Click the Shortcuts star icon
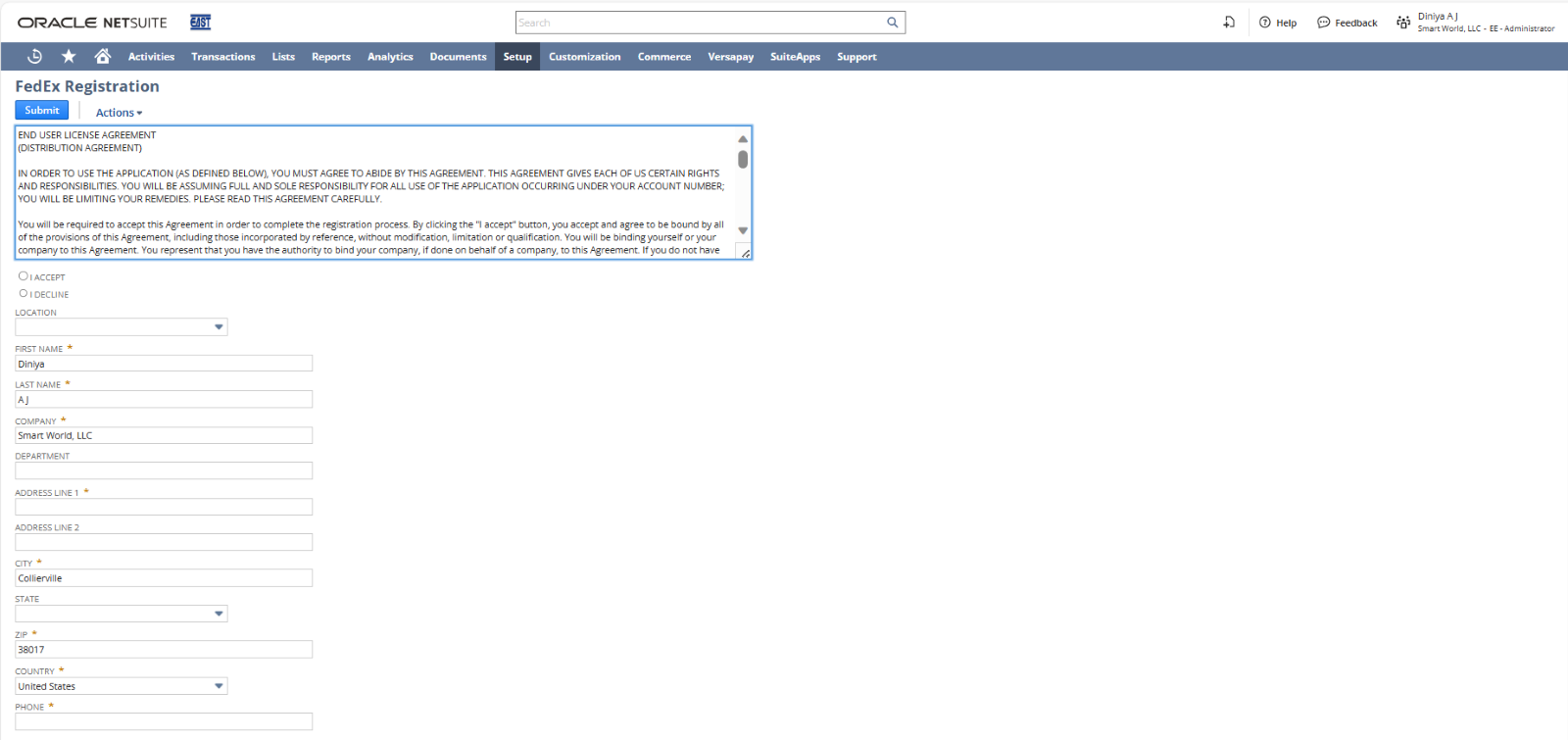1568x740 pixels. pos(69,57)
